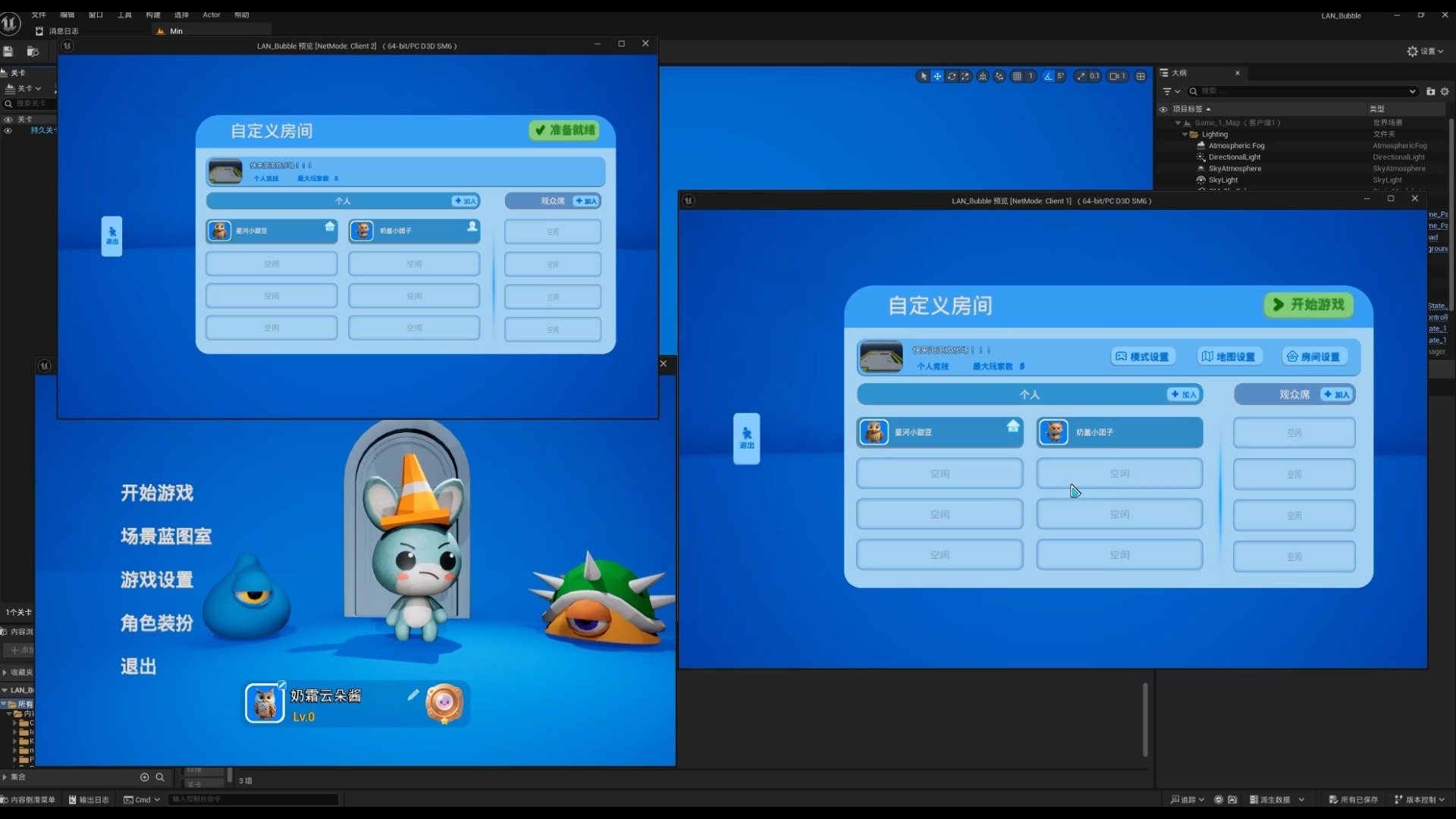The width and height of the screenshot is (1456, 819).
Task: Open the 构建 menu
Action: pyautogui.click(x=153, y=14)
